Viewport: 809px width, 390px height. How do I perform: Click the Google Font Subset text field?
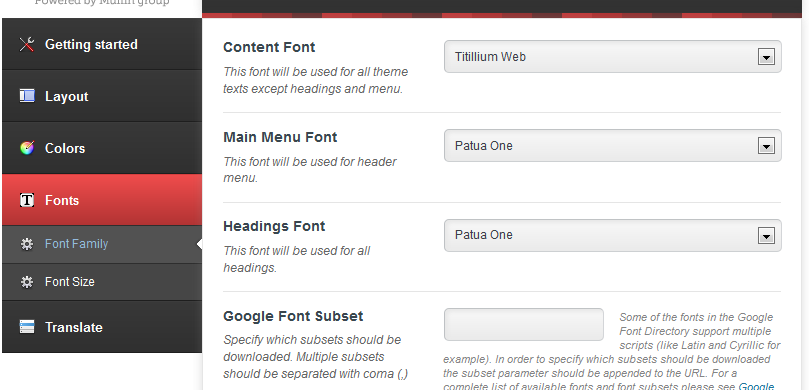(524, 324)
